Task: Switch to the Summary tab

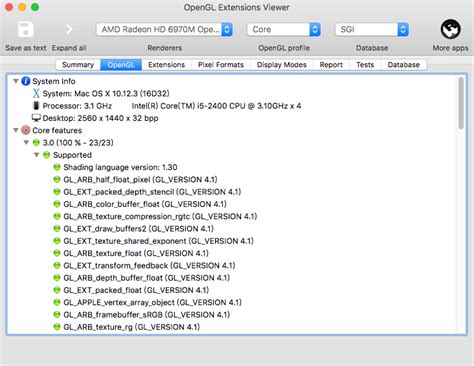Action: 78,65
